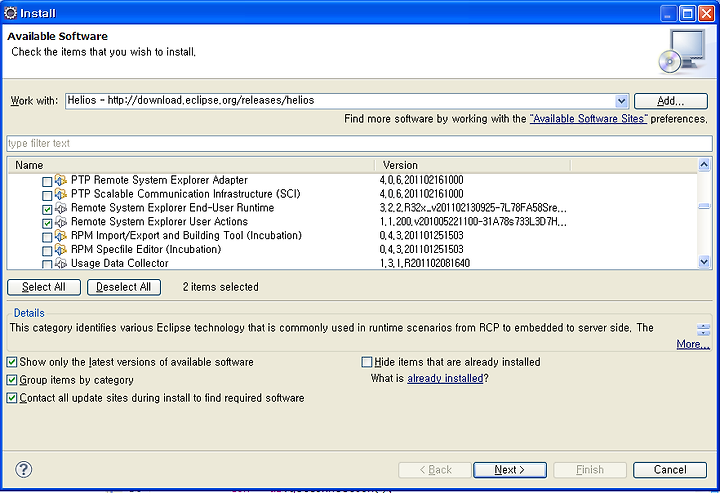Open the More... details link
720x493 pixels.
click(x=693, y=344)
